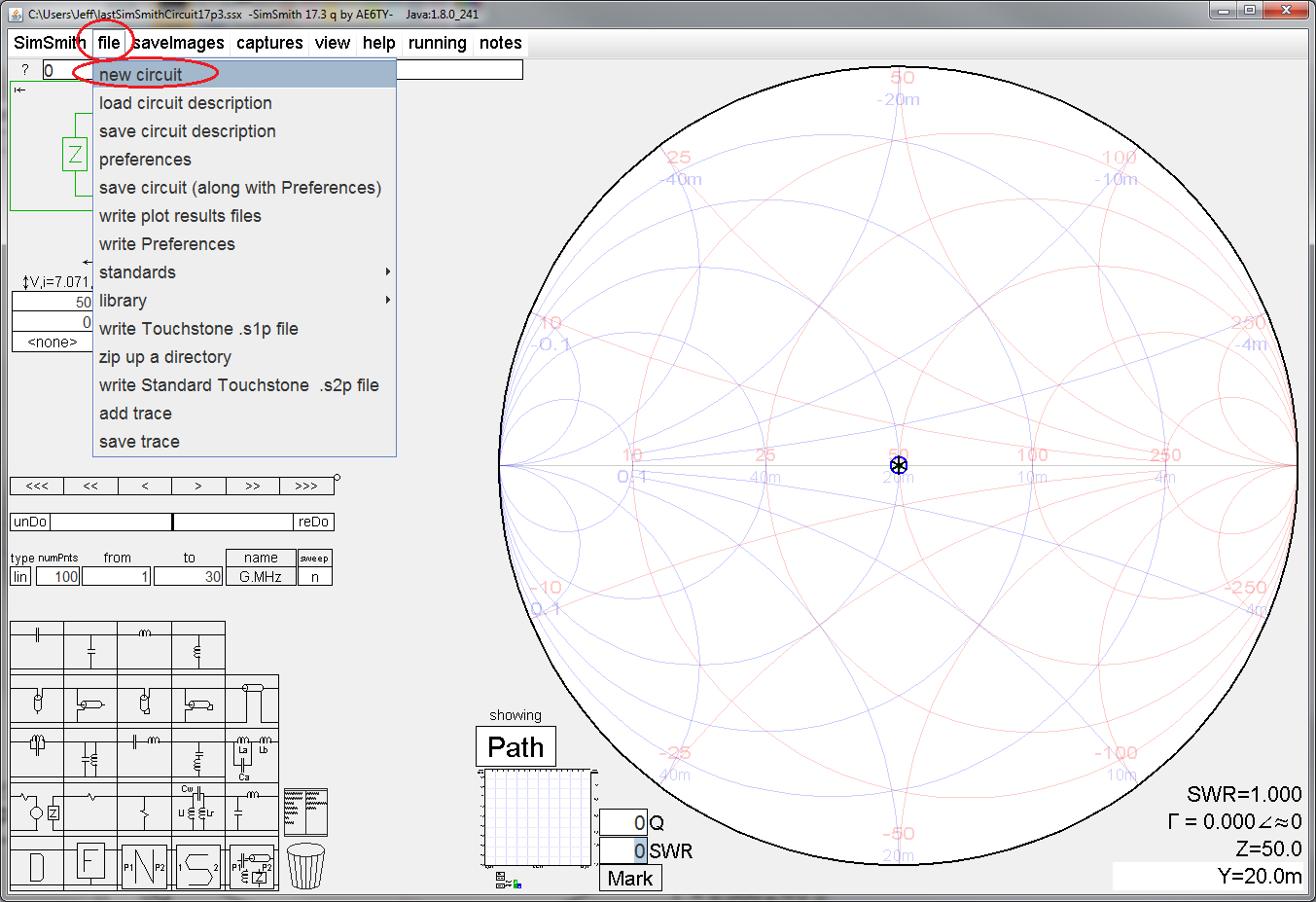Select the series resistor component icon
The height and width of the screenshot is (902, 1316).
(92, 799)
